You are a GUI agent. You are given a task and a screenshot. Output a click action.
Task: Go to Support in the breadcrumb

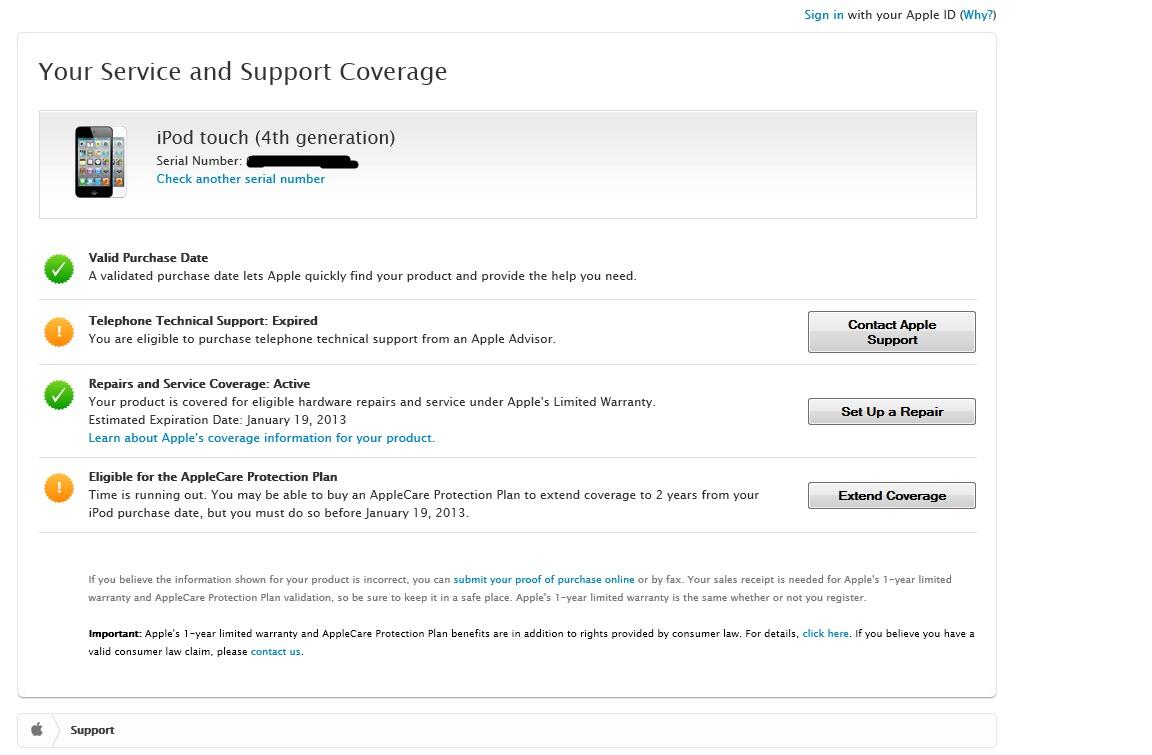click(x=92, y=730)
